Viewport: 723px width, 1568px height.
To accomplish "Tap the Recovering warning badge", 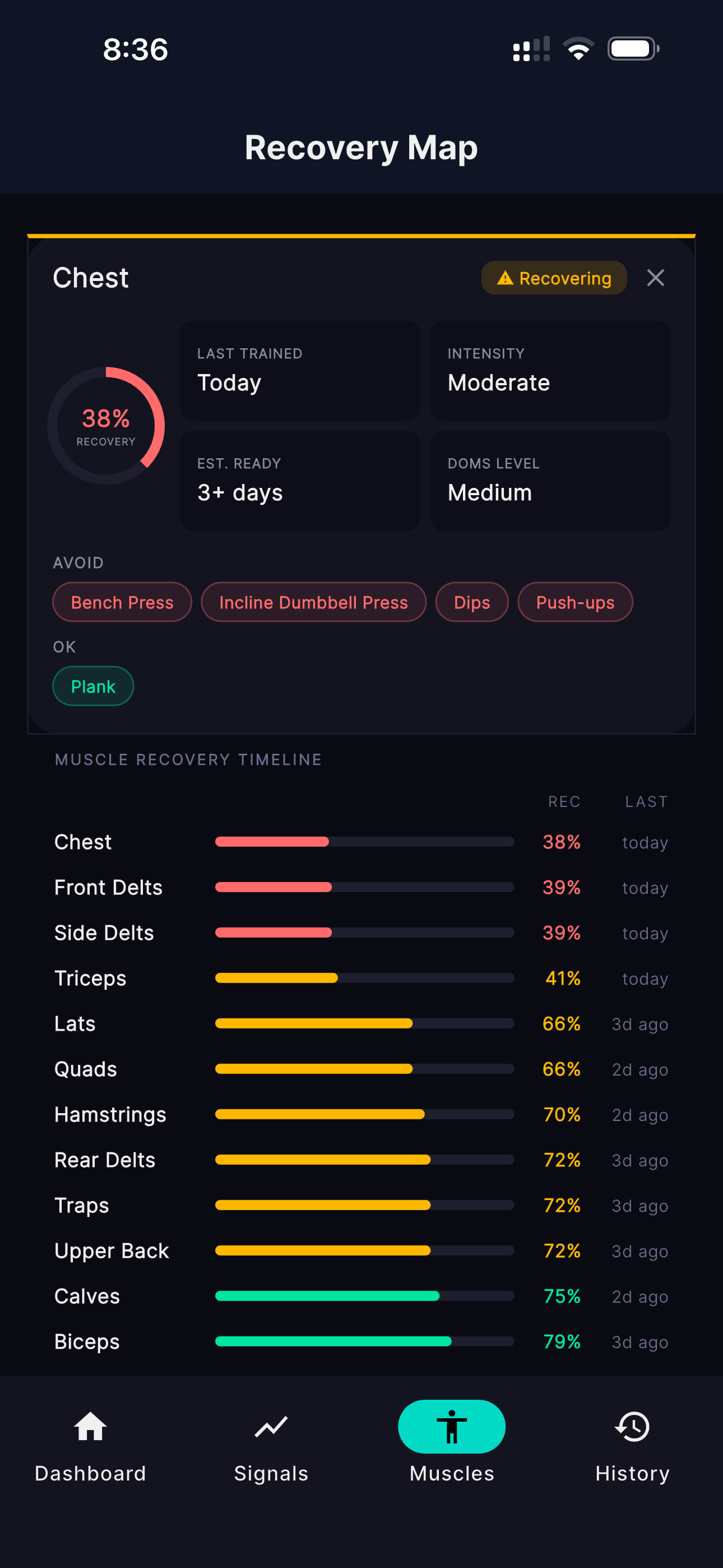I will (x=554, y=278).
